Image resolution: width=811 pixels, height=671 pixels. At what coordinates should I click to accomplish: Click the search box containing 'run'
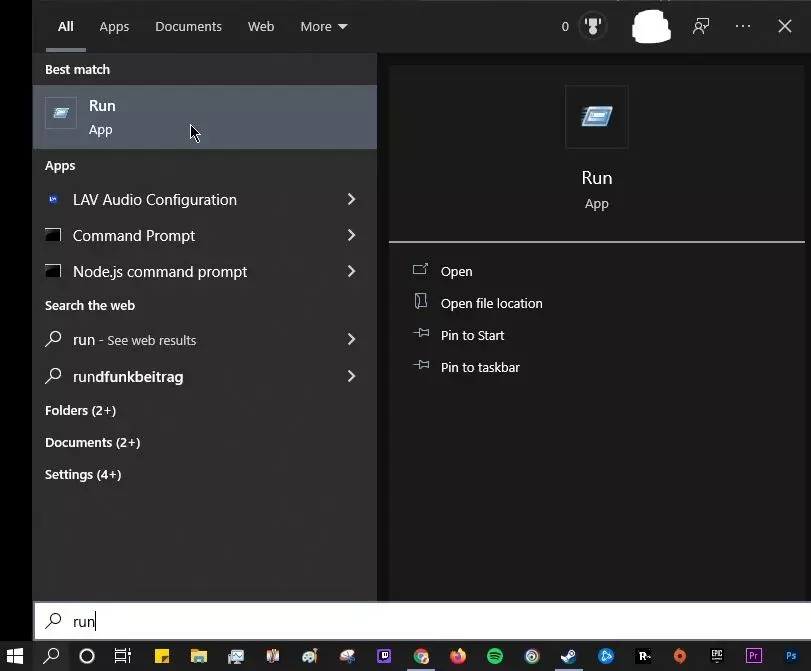coord(423,621)
